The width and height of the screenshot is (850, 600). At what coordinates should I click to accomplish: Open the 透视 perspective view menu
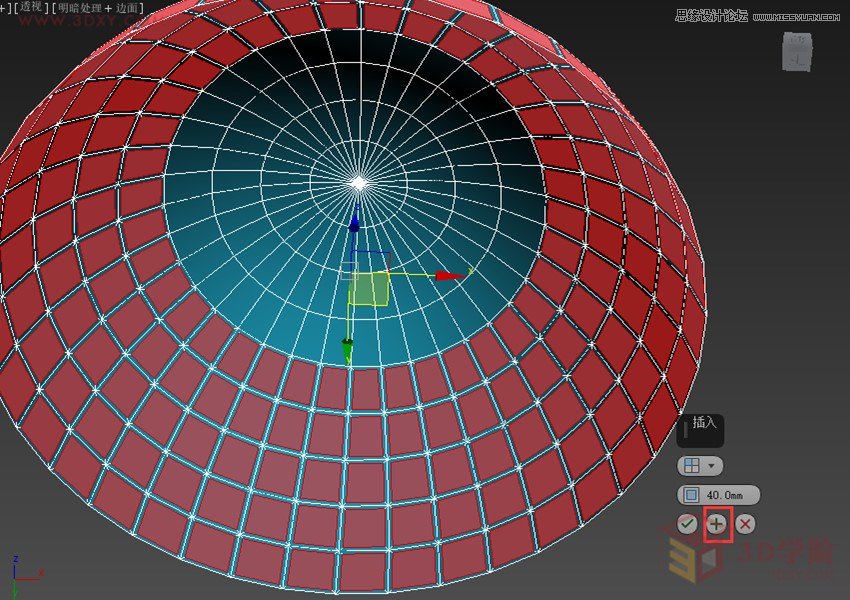(x=29, y=8)
